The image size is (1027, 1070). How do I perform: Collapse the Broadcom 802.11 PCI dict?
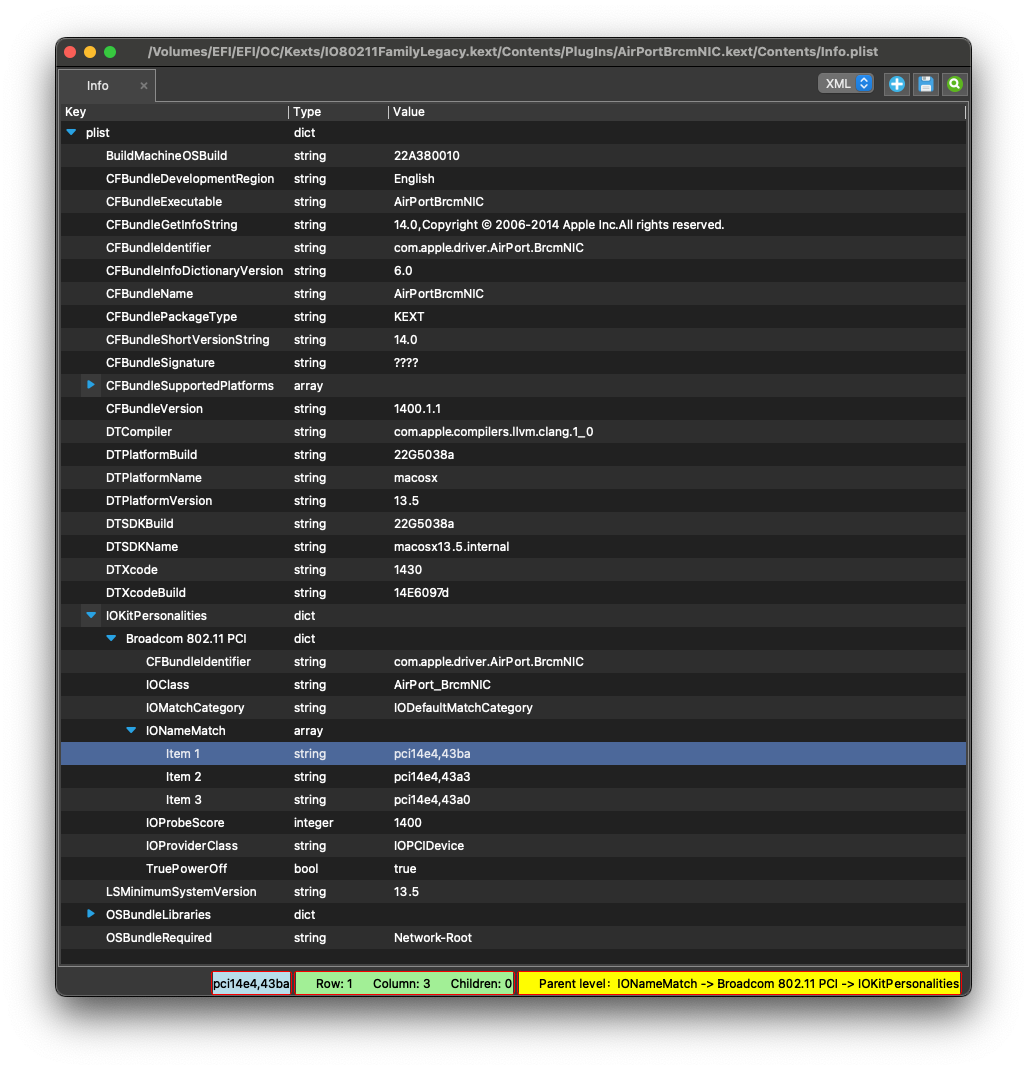coord(111,638)
